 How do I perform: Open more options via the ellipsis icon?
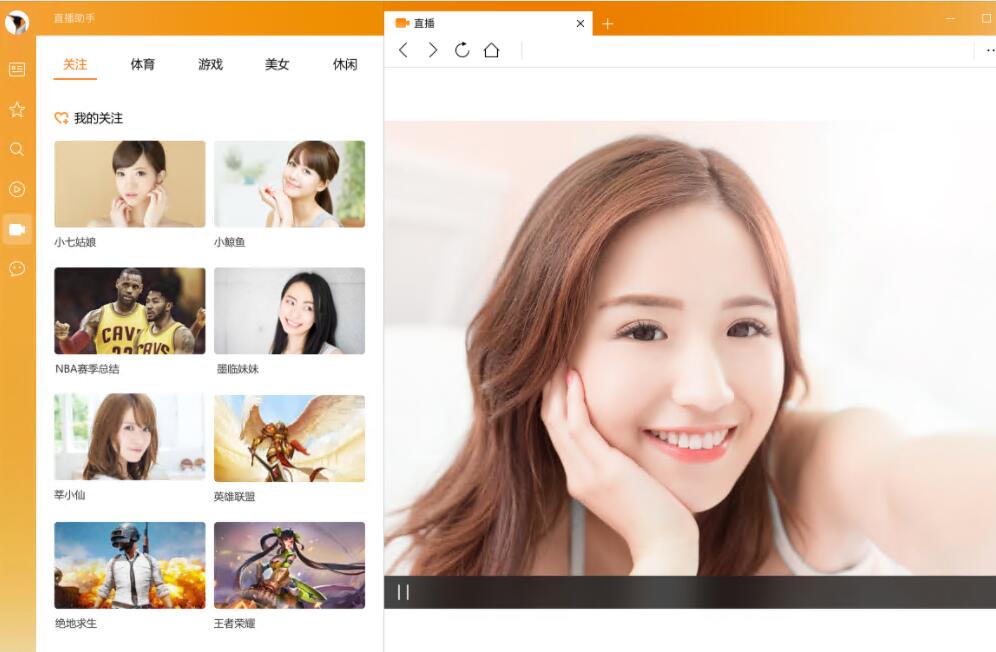pos(990,50)
